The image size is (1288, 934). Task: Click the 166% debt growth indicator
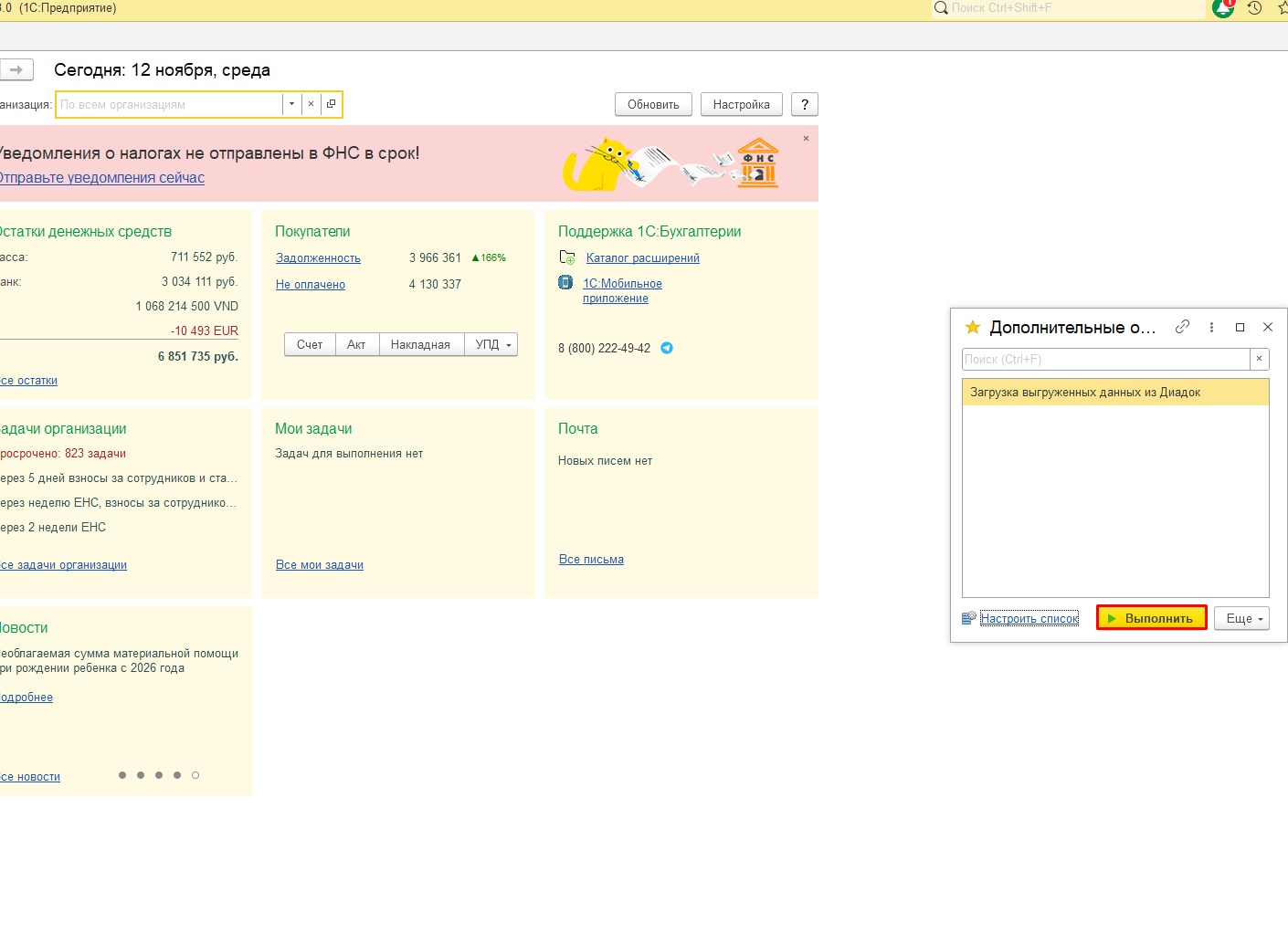[489, 257]
